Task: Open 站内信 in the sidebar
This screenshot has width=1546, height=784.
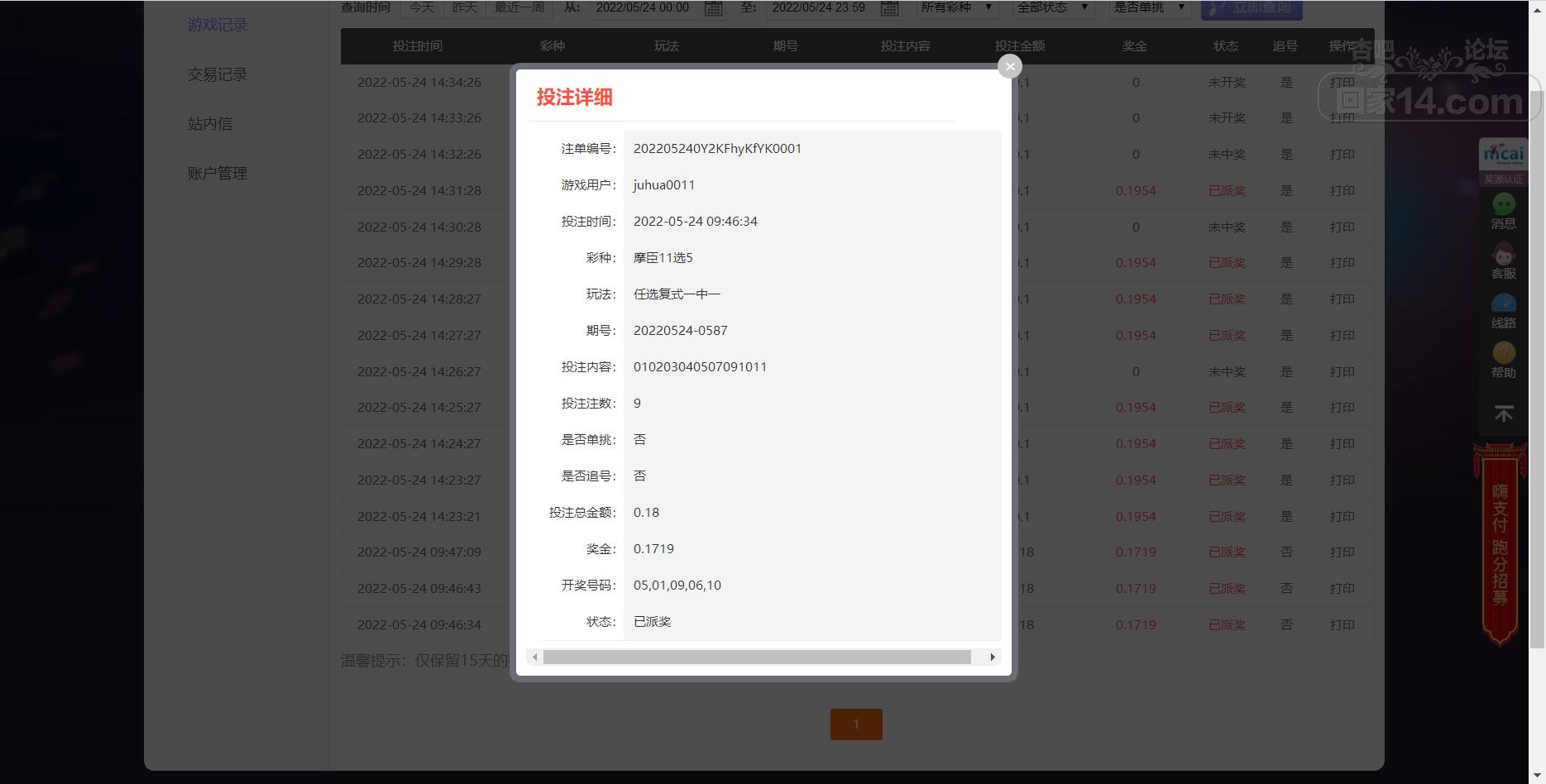Action: [x=210, y=124]
